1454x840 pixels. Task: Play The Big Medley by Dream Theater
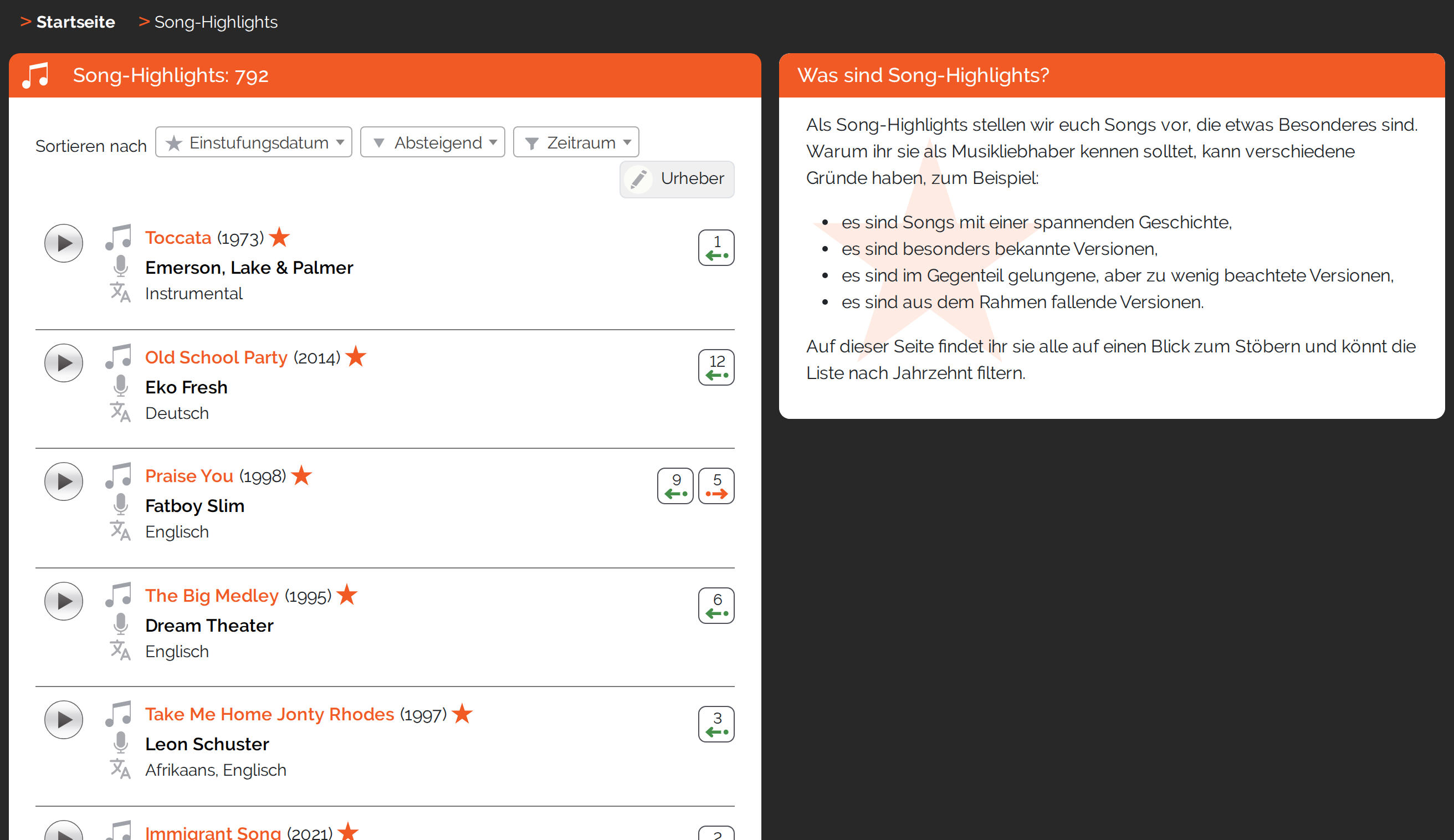(63, 601)
